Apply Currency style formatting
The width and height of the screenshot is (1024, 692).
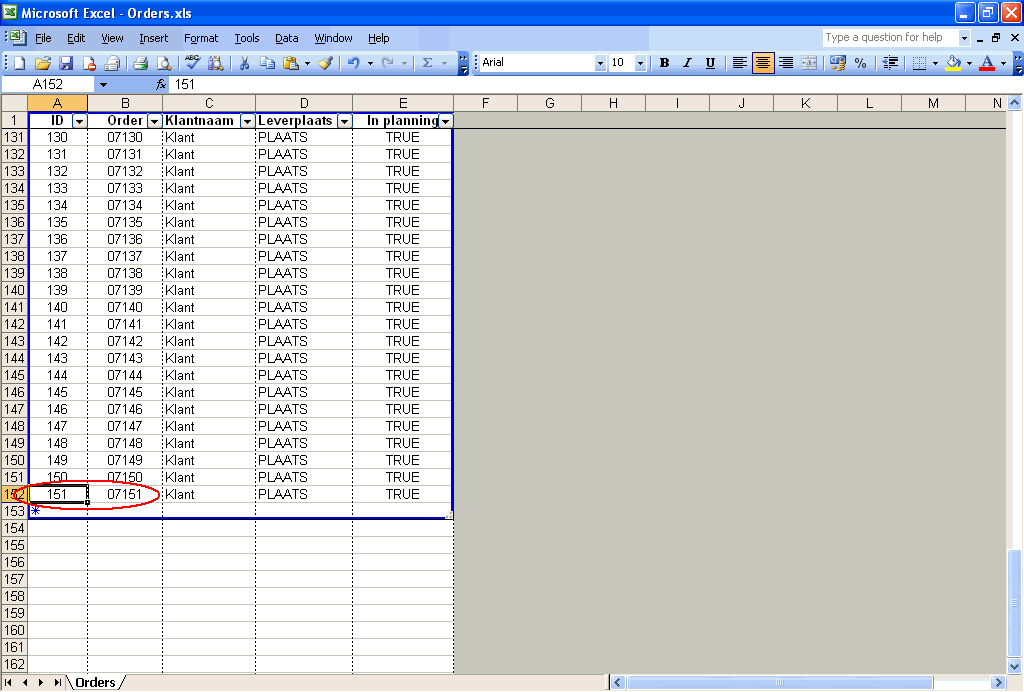837,63
